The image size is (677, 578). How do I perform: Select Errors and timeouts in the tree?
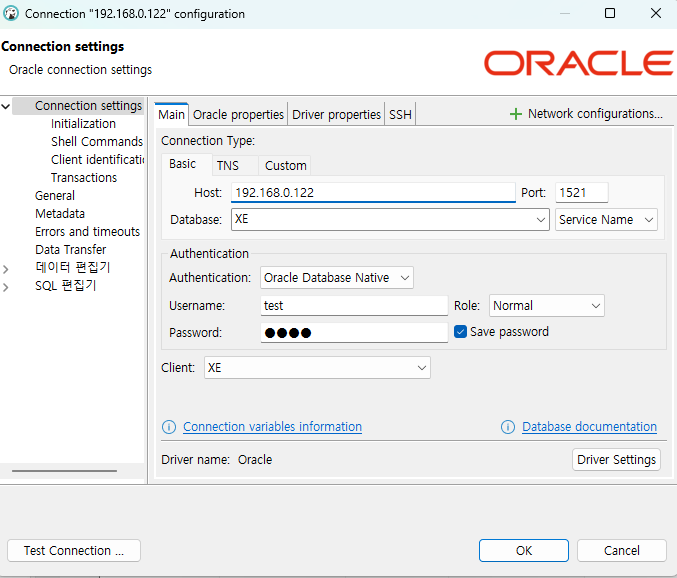point(88,232)
